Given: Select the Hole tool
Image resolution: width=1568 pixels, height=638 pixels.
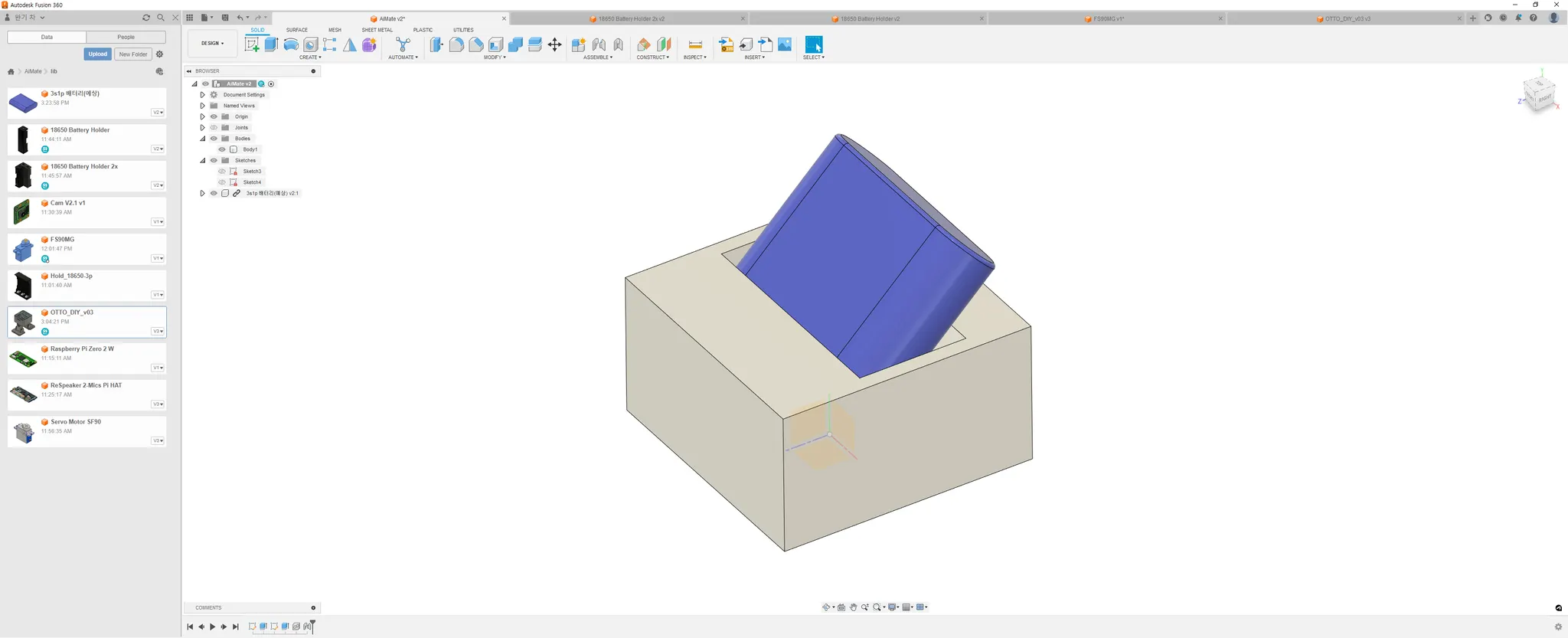Looking at the screenshot, I should 310,45.
